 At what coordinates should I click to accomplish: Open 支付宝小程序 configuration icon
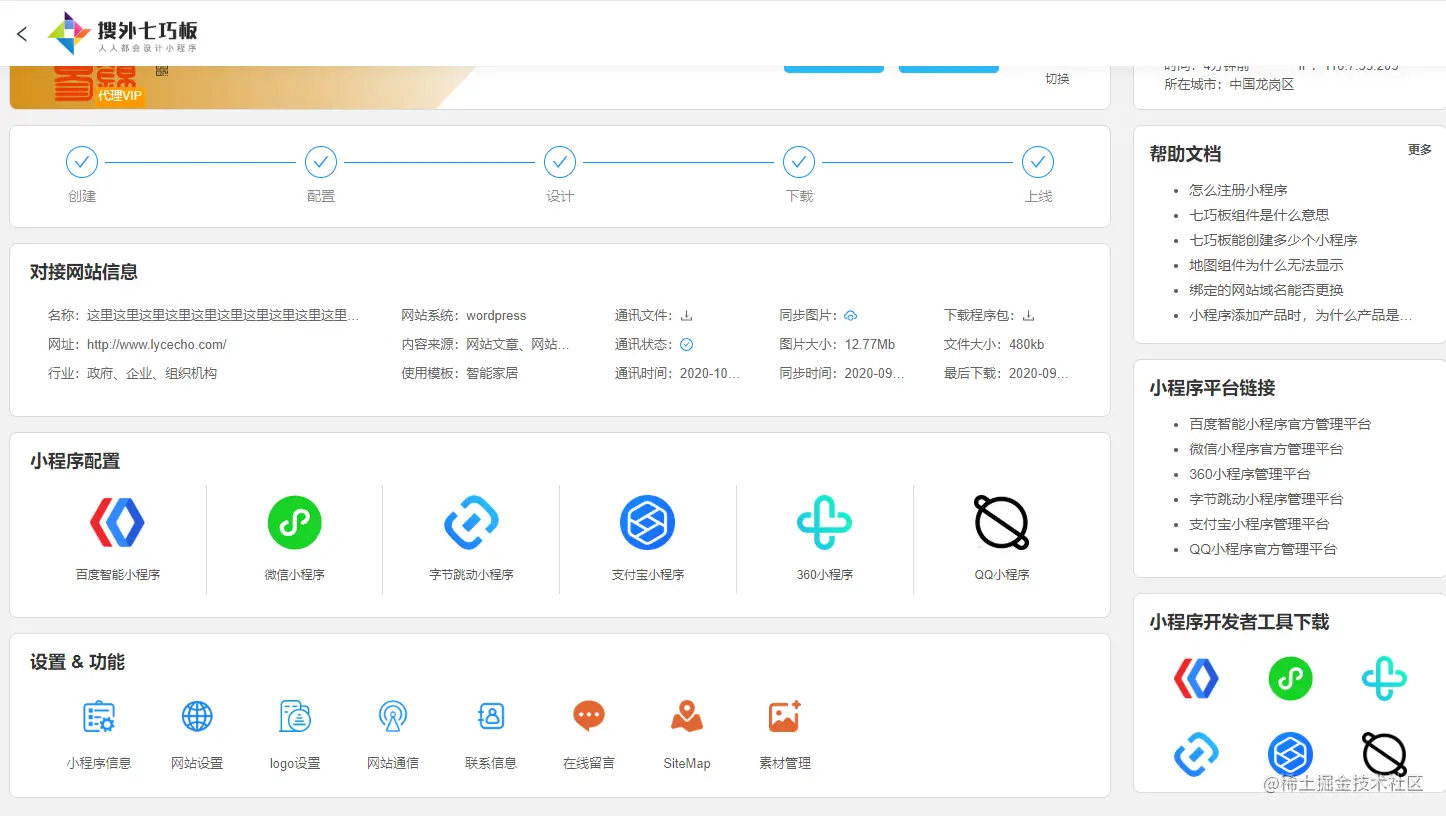(648, 522)
